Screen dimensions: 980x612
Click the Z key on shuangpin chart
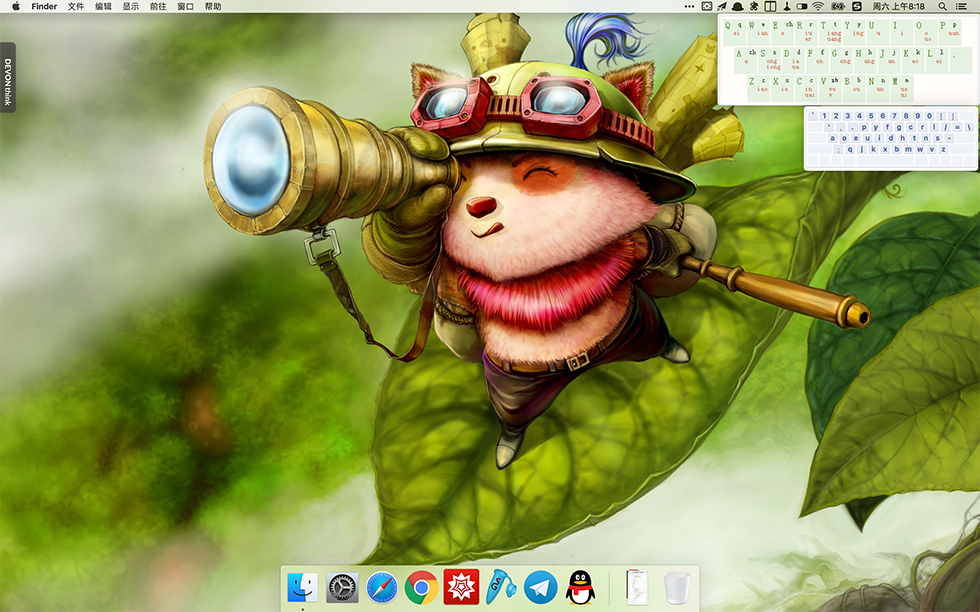pos(759,89)
